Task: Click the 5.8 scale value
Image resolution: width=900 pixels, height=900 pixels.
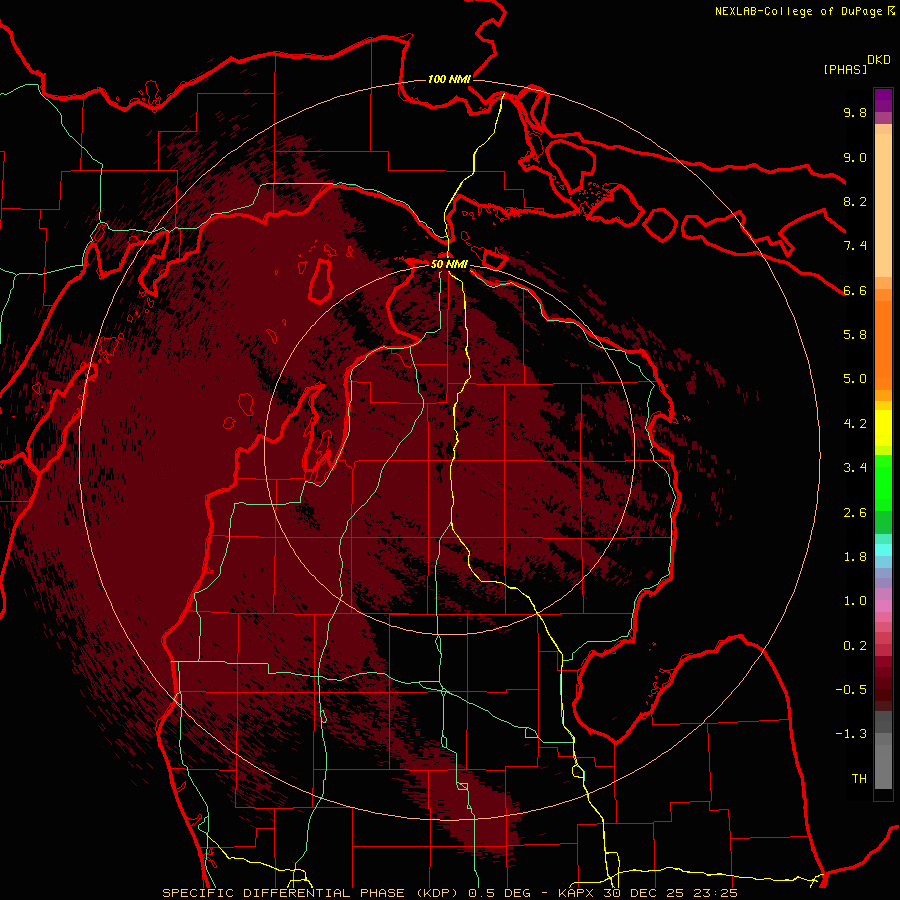Action: point(855,335)
